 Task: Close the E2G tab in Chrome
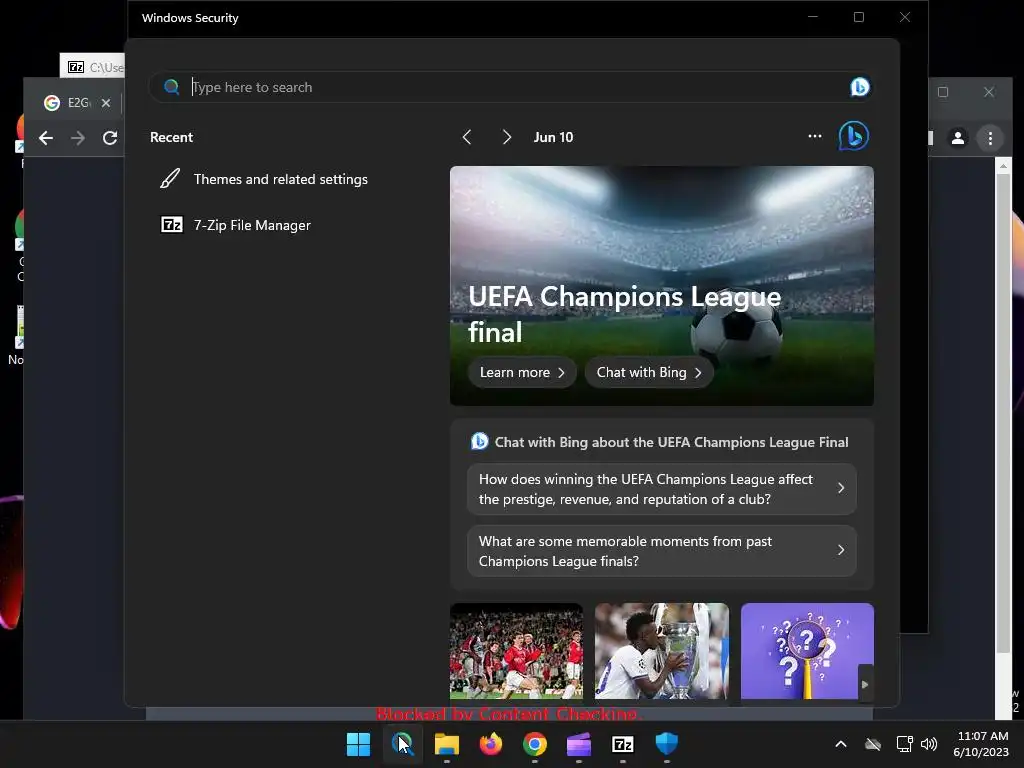click(x=106, y=103)
